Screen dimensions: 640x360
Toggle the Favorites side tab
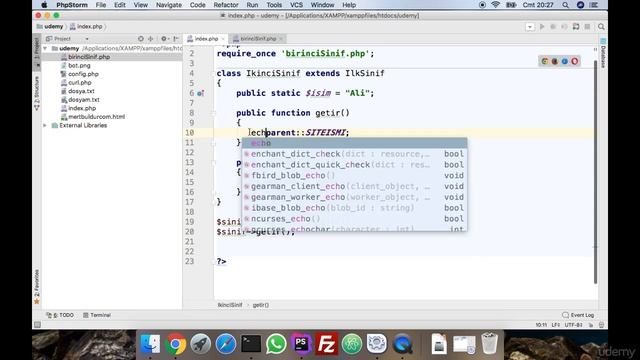pos(37,287)
